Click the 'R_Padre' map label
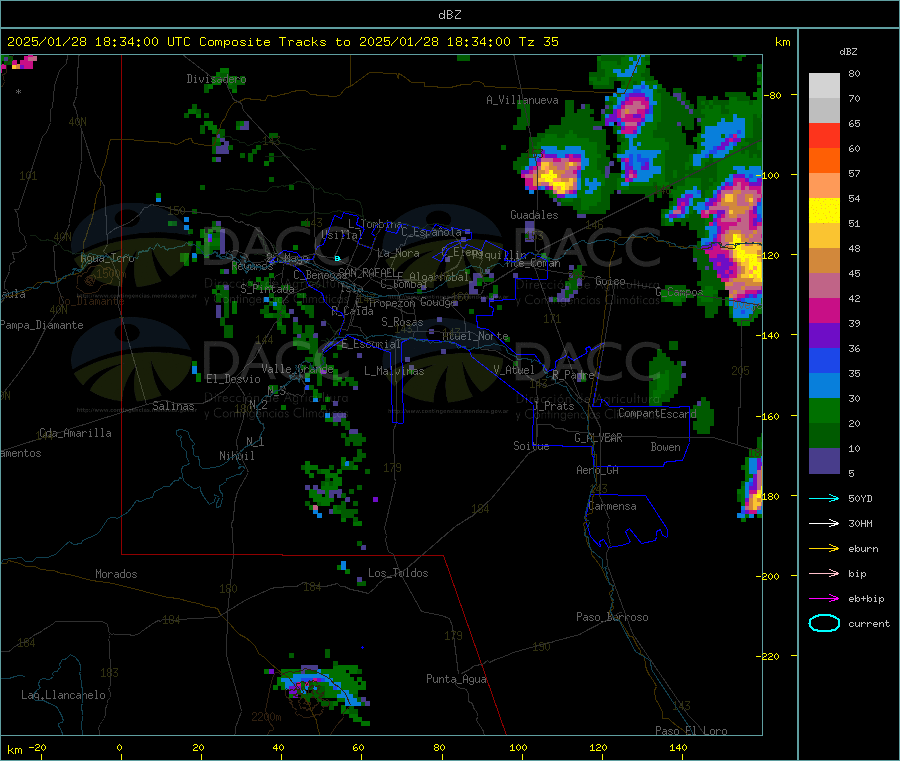900x761 pixels. pyautogui.click(x=573, y=375)
